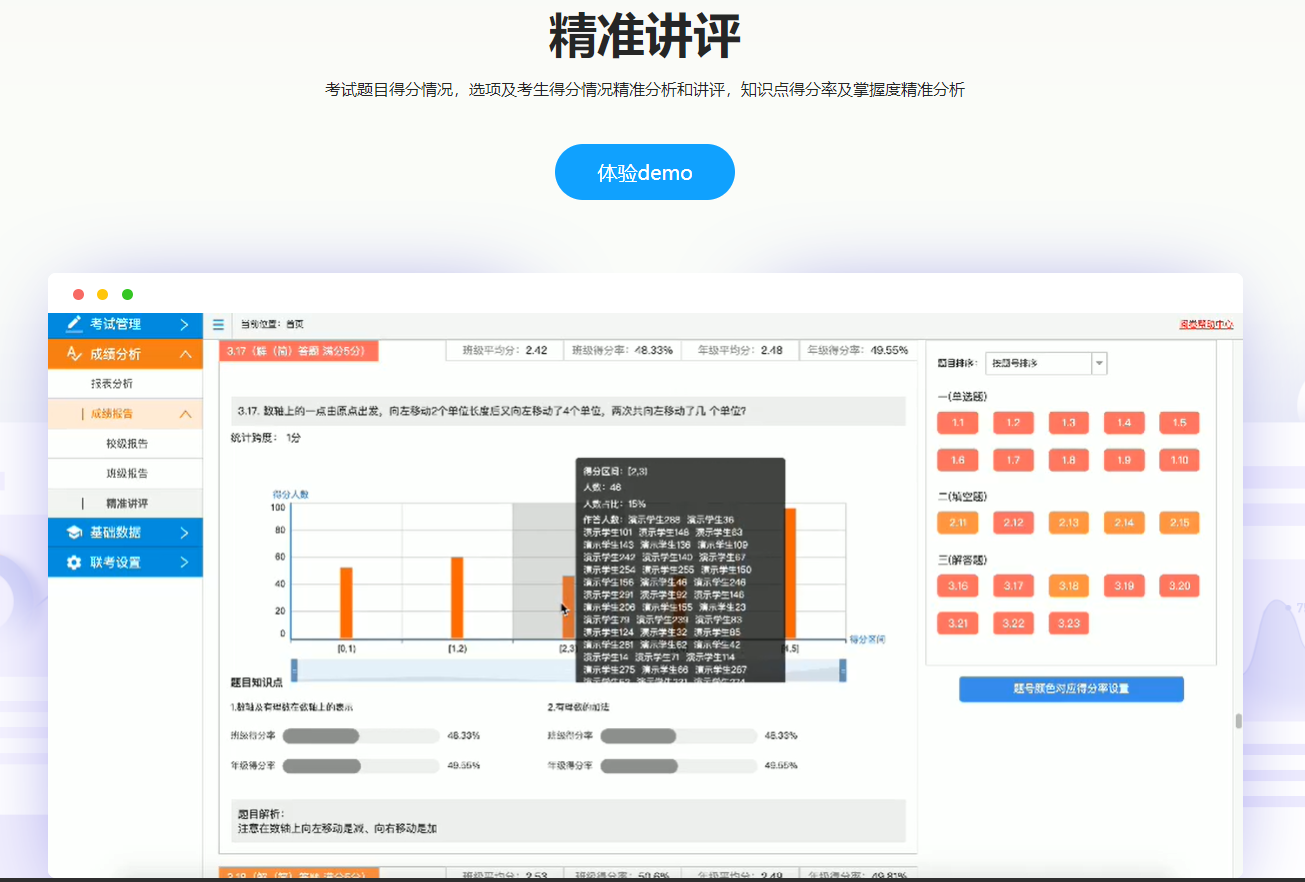Select question 1.10 button
Screen dimensions: 1305x882
[1179, 460]
